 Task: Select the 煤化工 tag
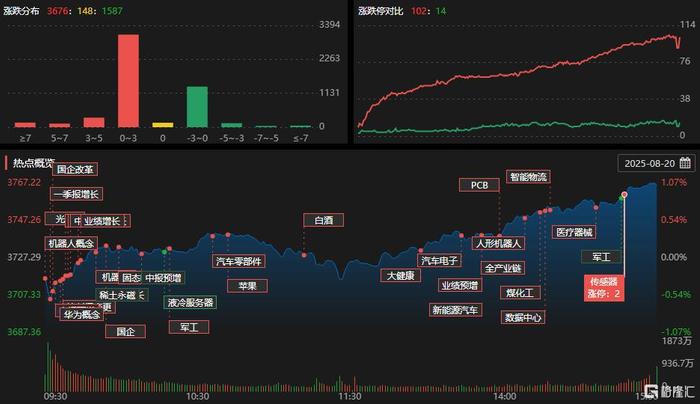(520, 293)
